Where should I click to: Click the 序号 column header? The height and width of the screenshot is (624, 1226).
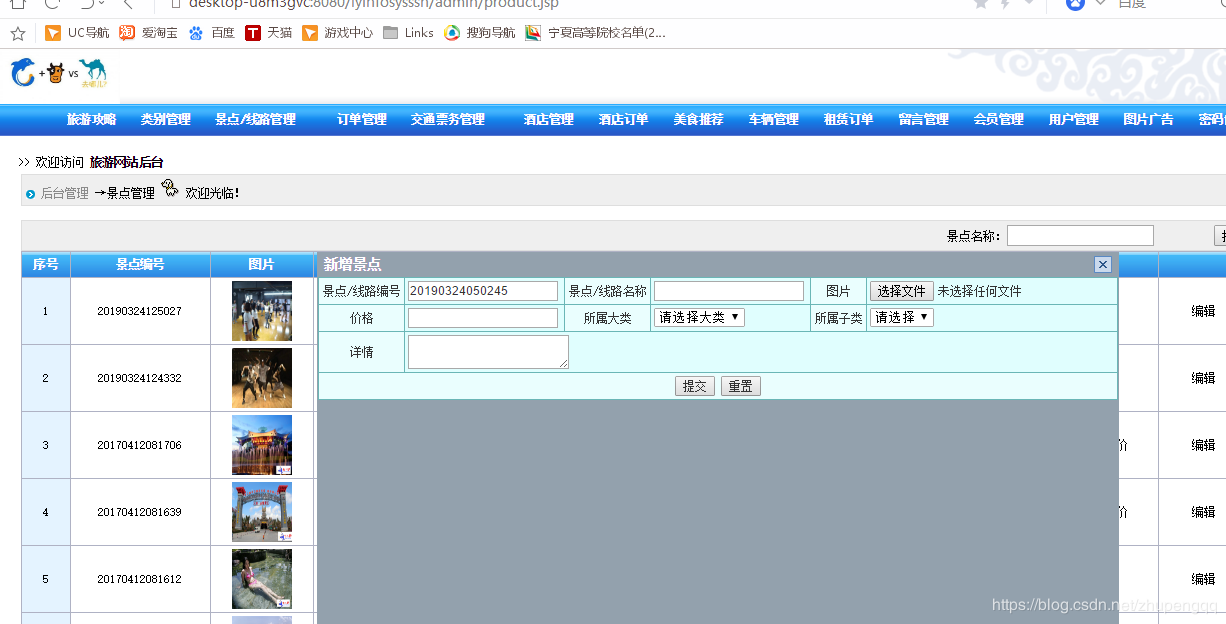pyautogui.click(x=45, y=264)
